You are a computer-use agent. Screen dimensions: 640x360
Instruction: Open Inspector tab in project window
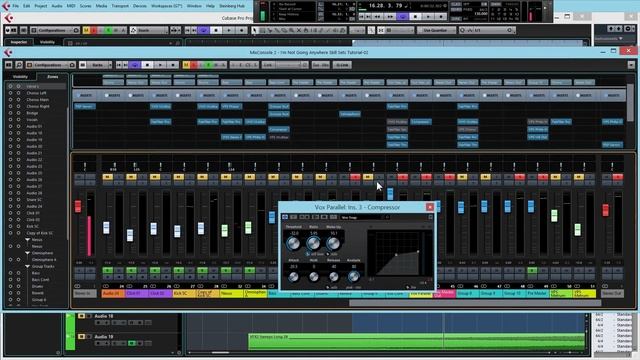19,42
